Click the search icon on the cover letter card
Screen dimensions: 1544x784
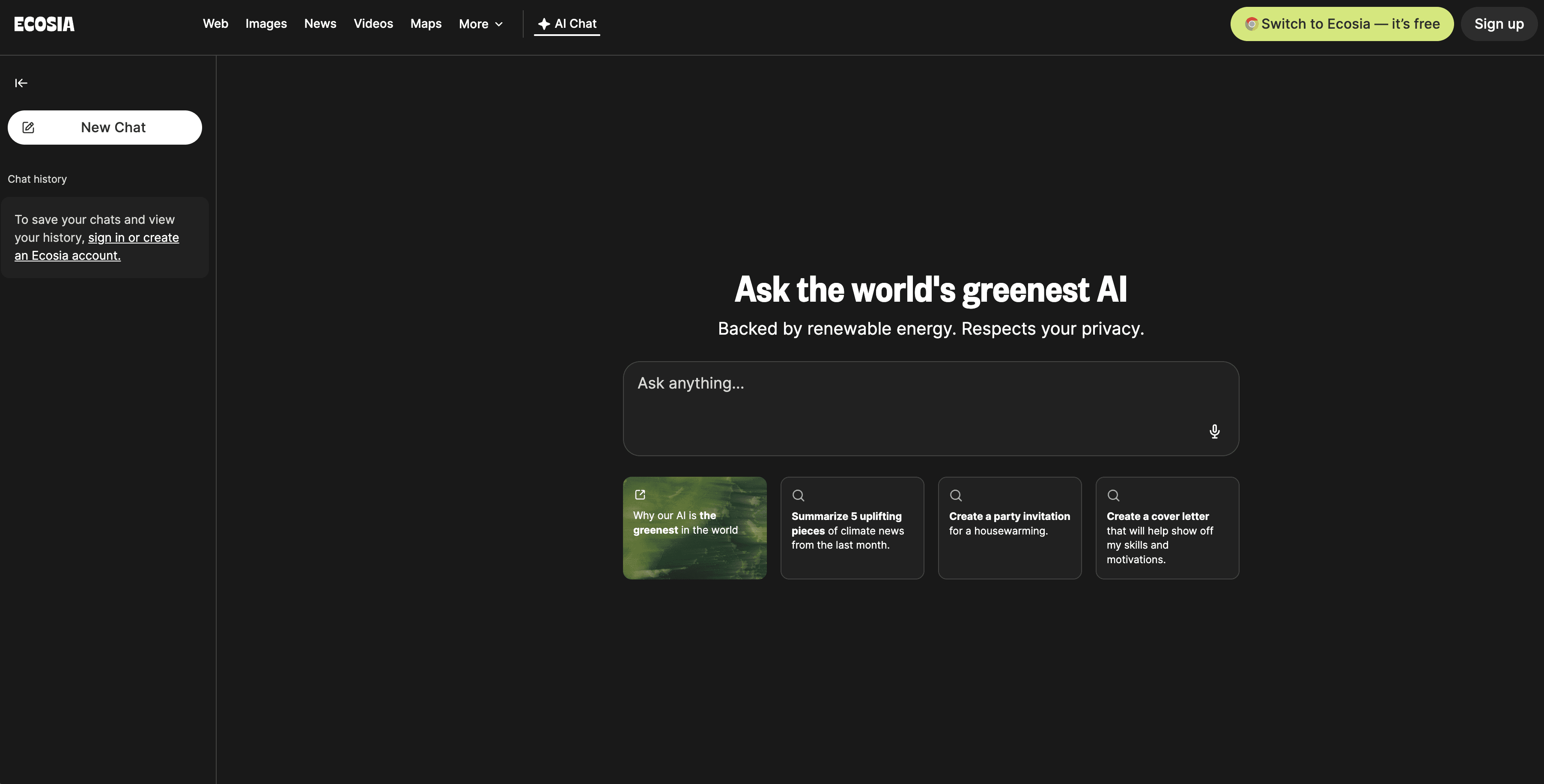[1114, 495]
